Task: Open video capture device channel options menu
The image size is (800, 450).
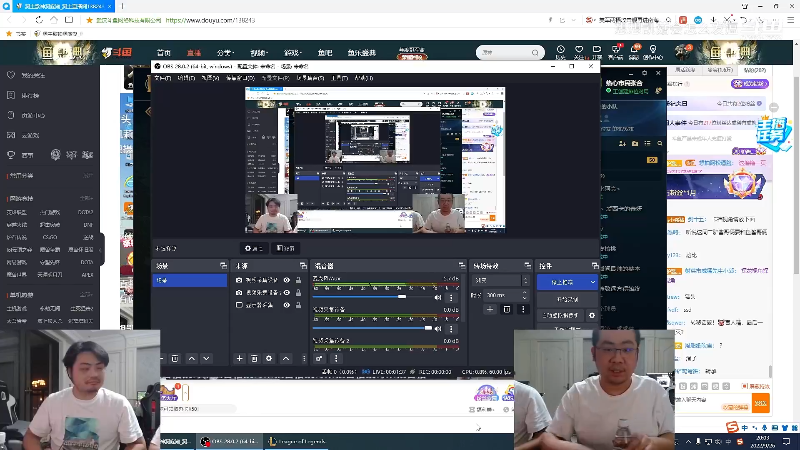Action: pyautogui.click(x=451, y=329)
